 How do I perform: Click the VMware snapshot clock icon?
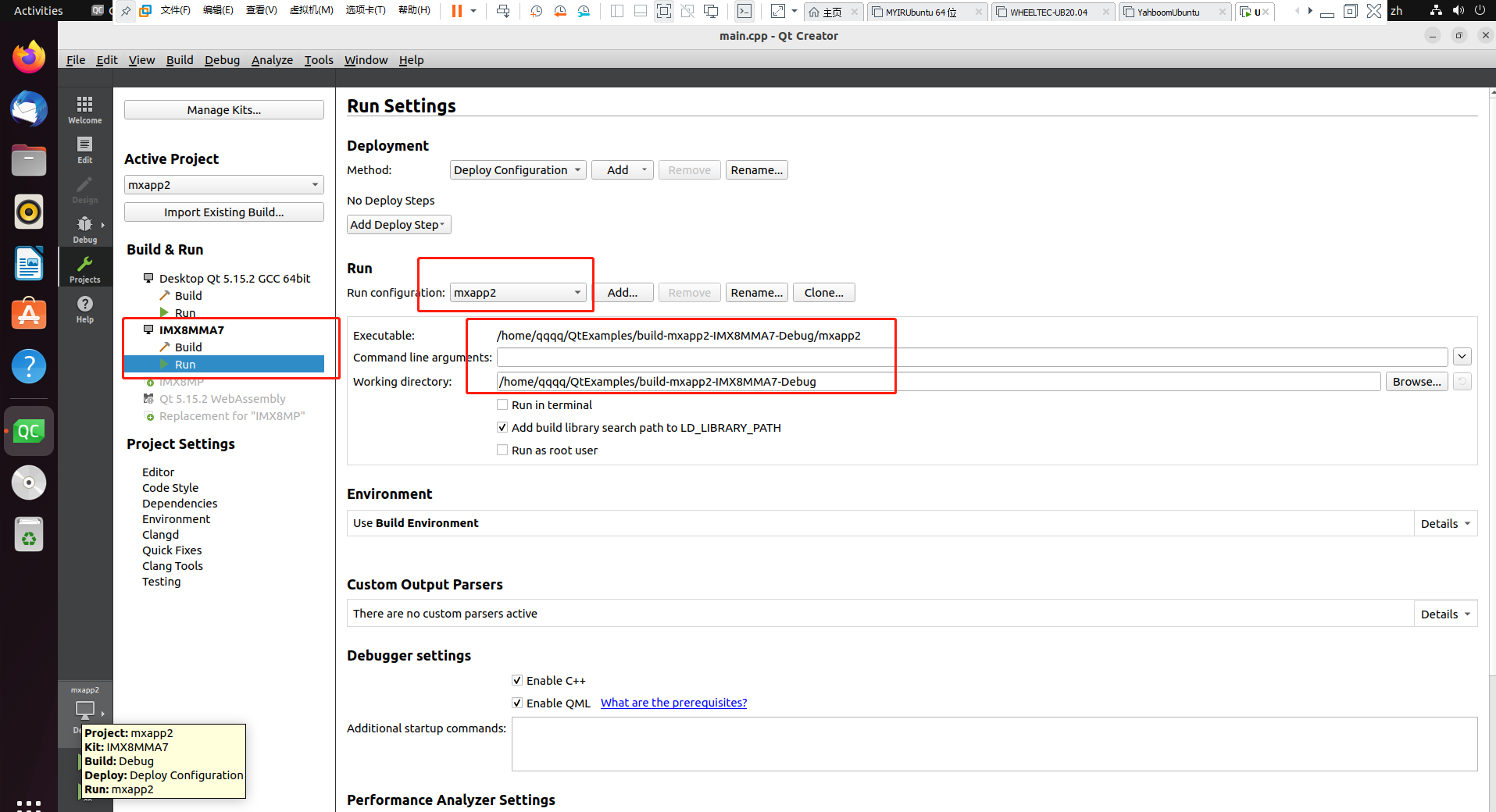(x=536, y=11)
